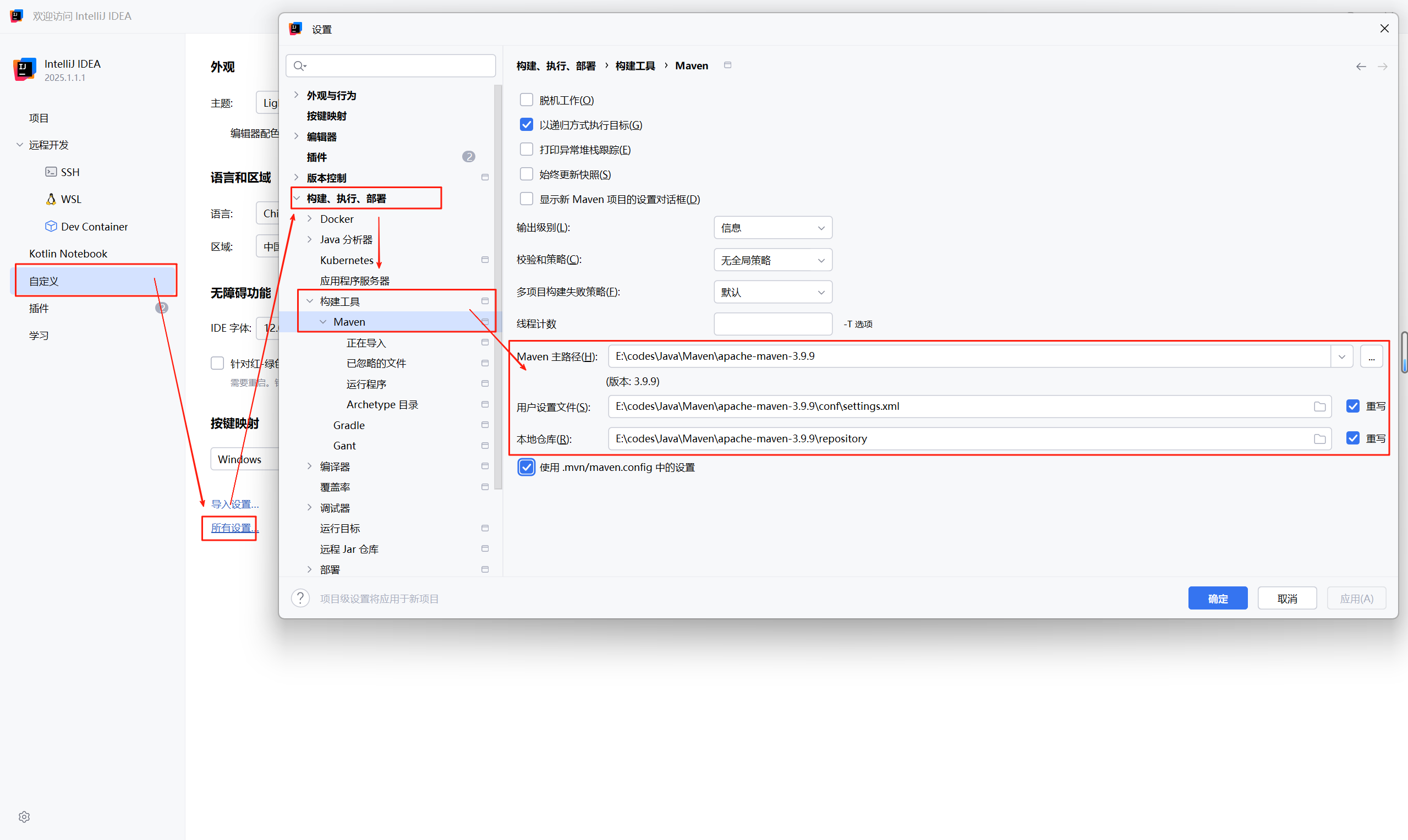Check 针对红-绿 color deficiency checkbox in welcome window

point(217,363)
